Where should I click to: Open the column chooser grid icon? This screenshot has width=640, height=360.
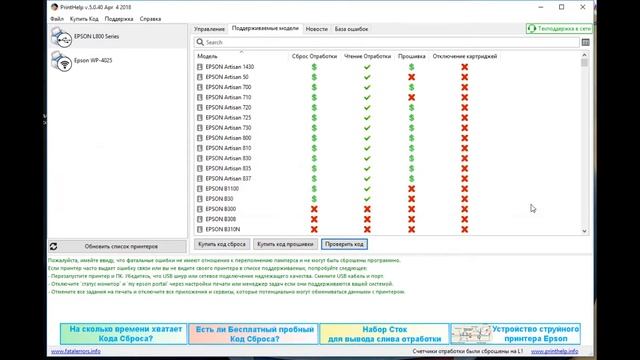pyautogui.click(x=585, y=42)
